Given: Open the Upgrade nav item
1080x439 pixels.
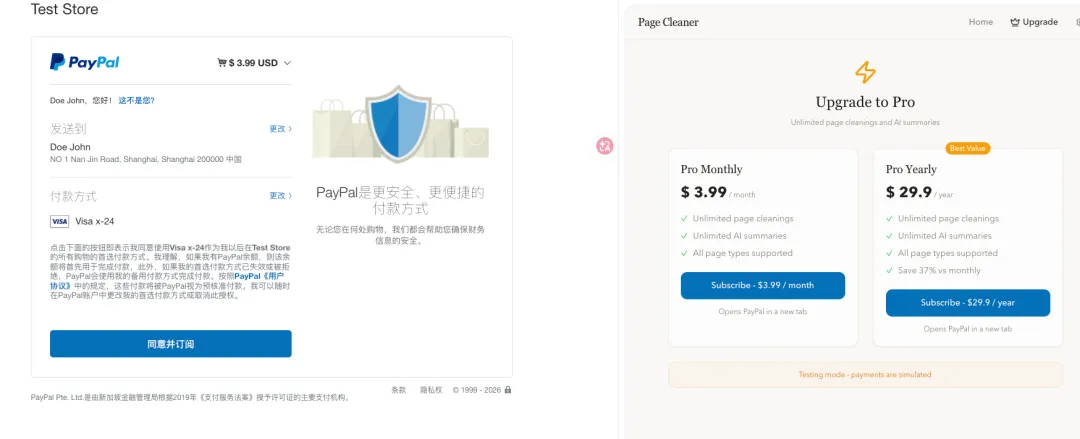Looking at the screenshot, I should [1039, 22].
